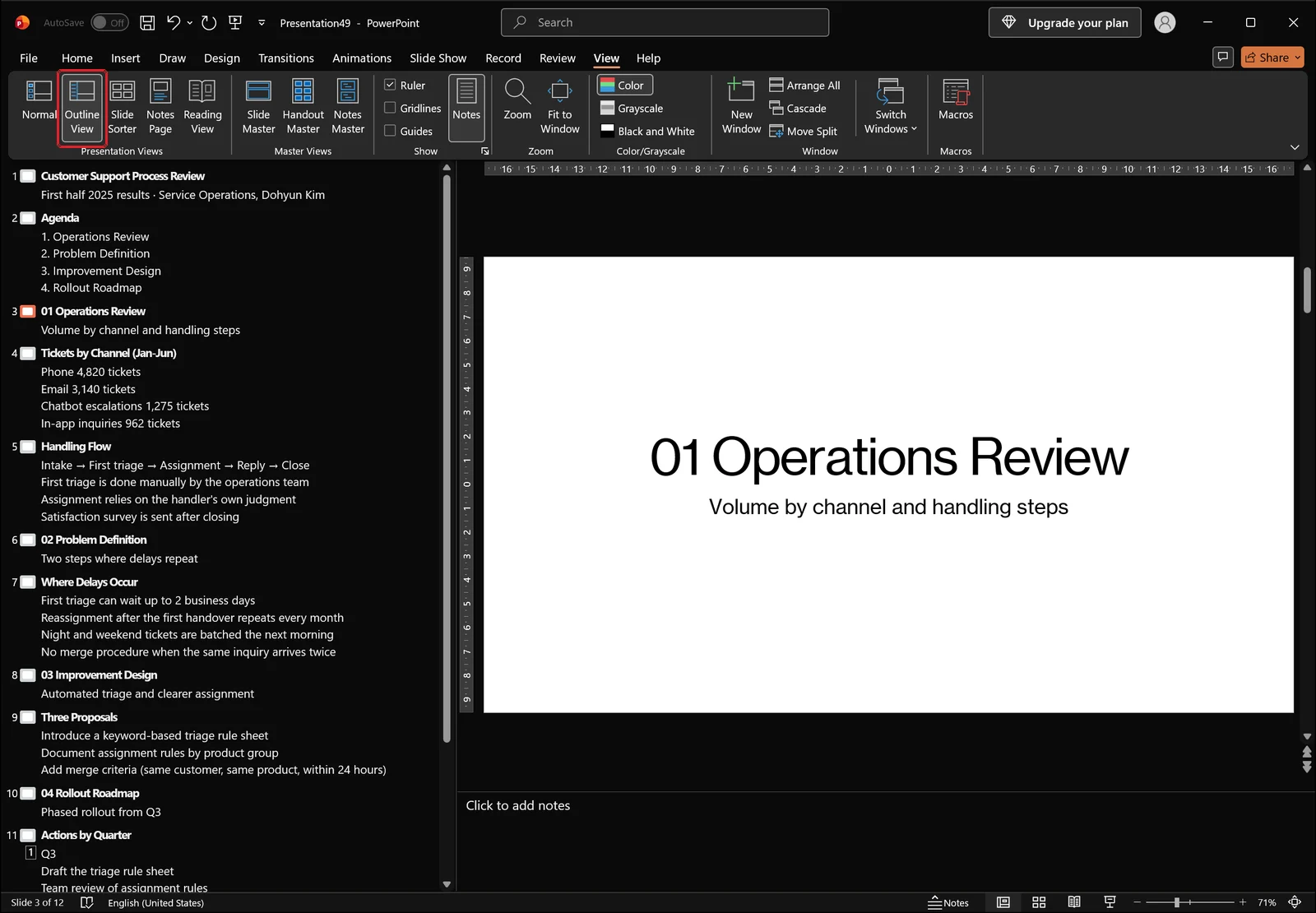Switch to the Transitions tab
1316x913 pixels.
[285, 58]
